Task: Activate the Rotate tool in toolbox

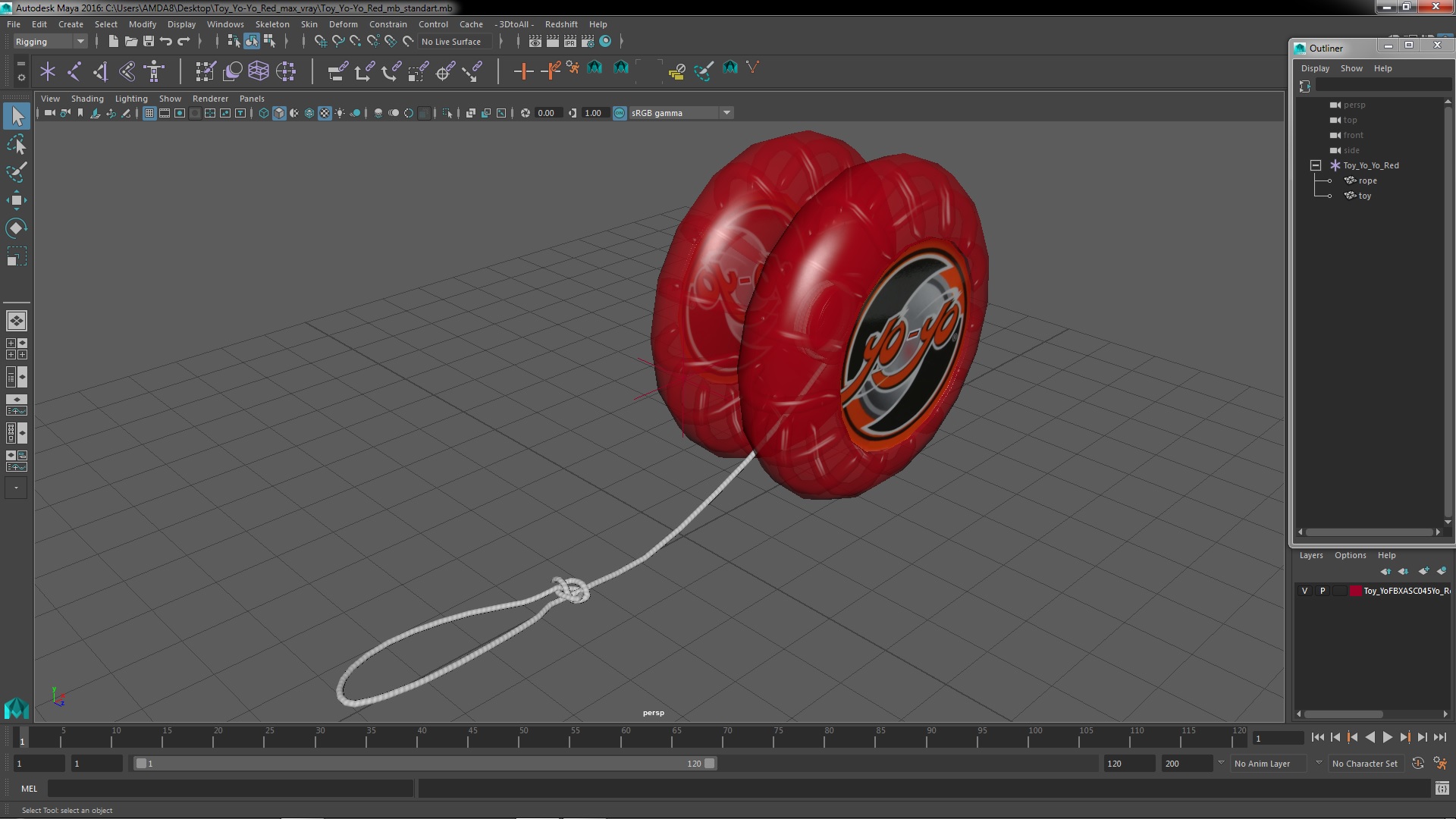Action: (x=16, y=228)
